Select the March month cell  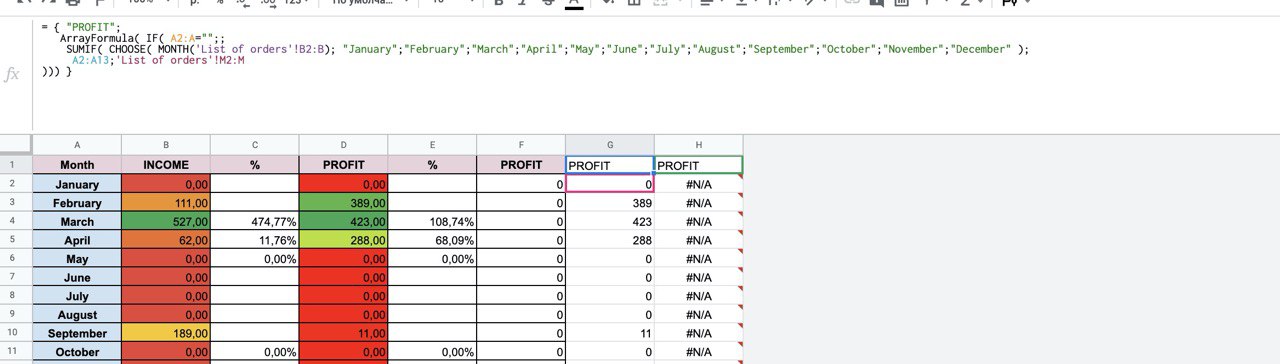(77, 221)
